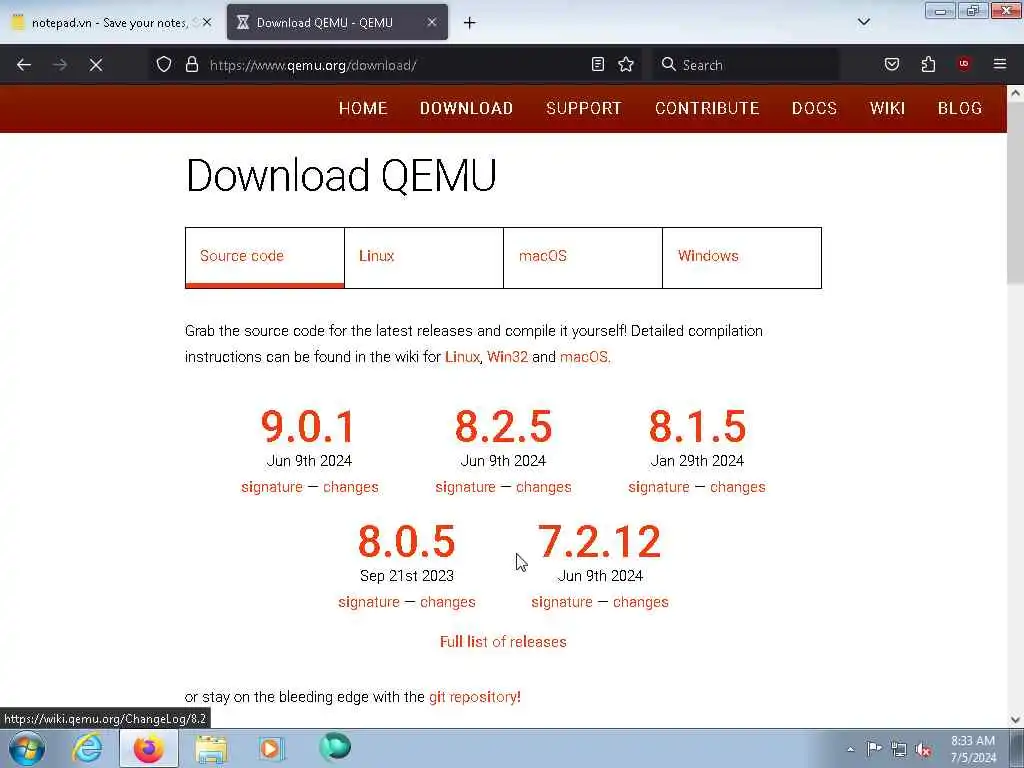Open Windows Explorer folder in taskbar
The width and height of the screenshot is (1024, 768).
[211, 749]
